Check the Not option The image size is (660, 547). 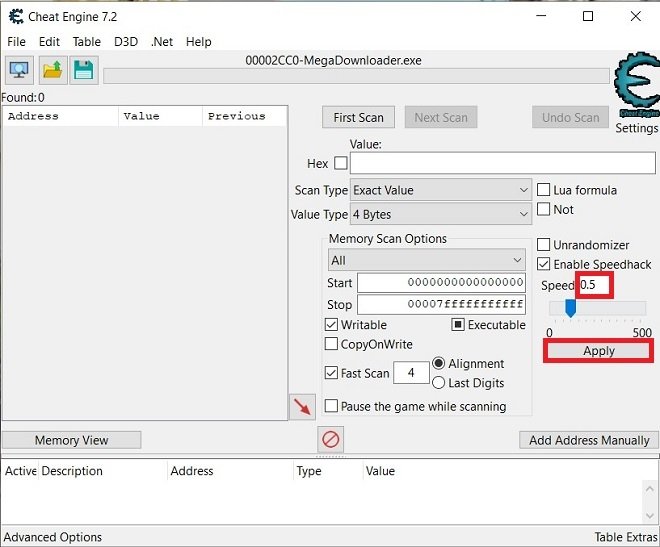click(x=543, y=209)
